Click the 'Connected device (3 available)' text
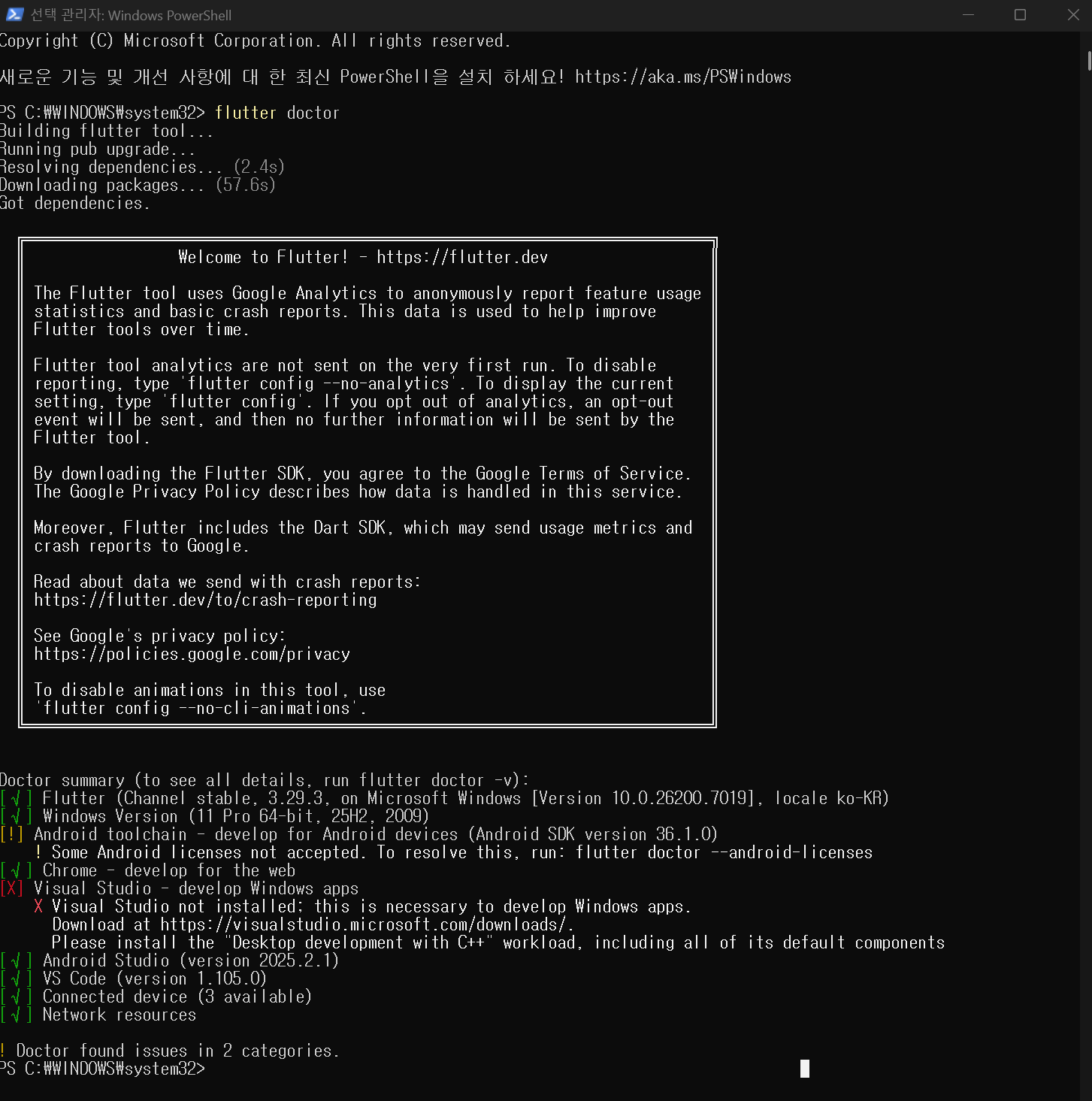The width and height of the screenshot is (1092, 1101). (177, 997)
